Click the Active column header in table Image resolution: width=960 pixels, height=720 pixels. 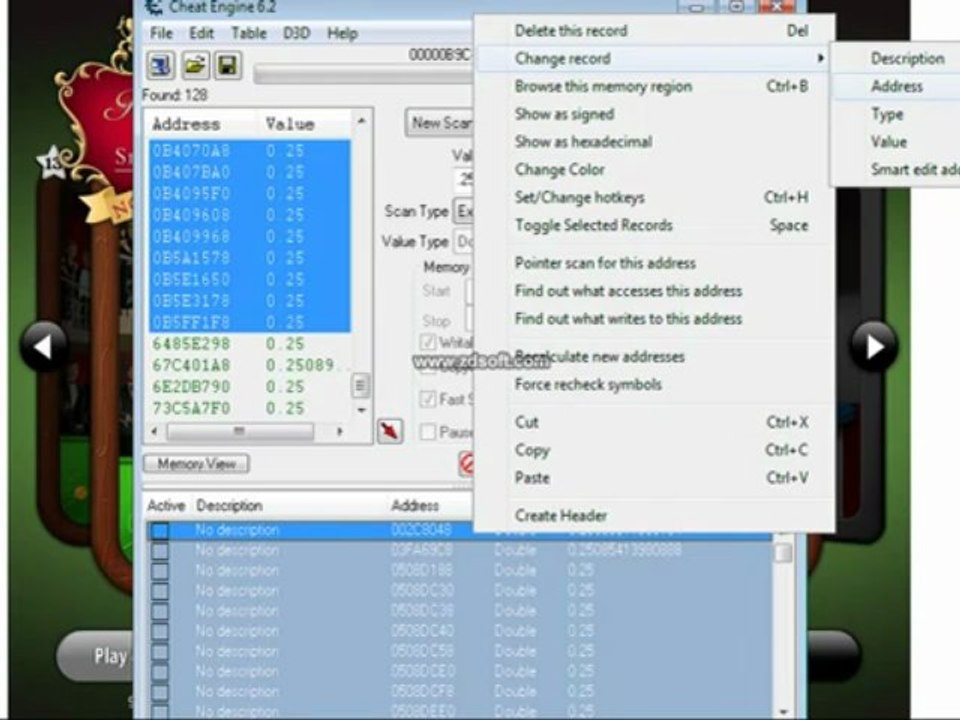[x=166, y=506]
